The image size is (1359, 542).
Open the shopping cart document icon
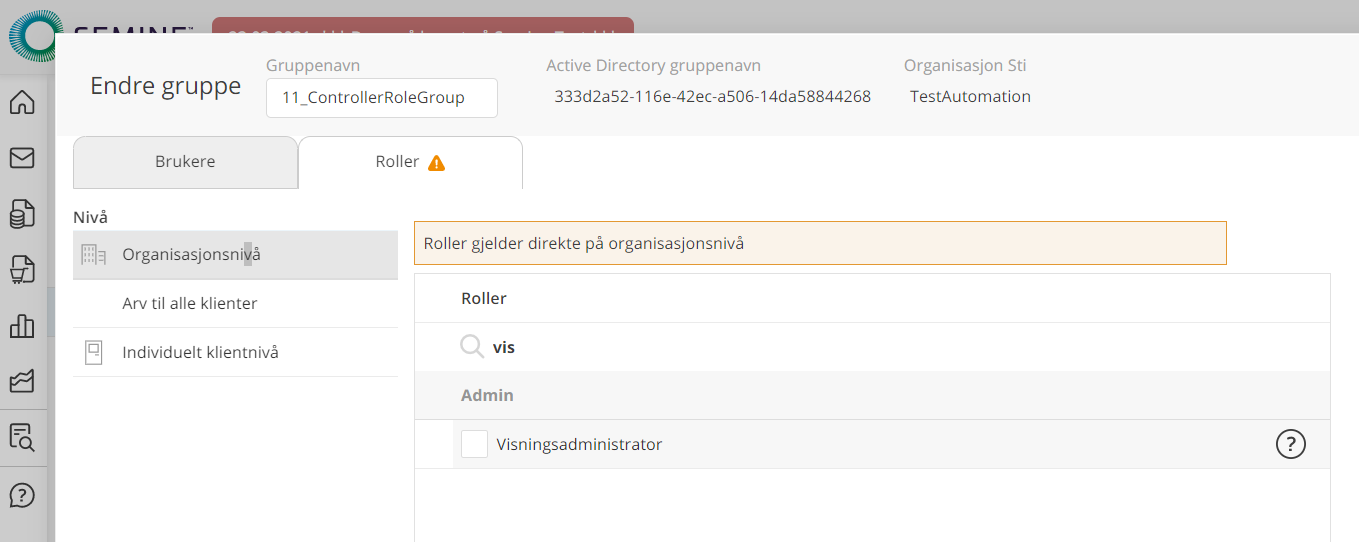(x=22, y=269)
